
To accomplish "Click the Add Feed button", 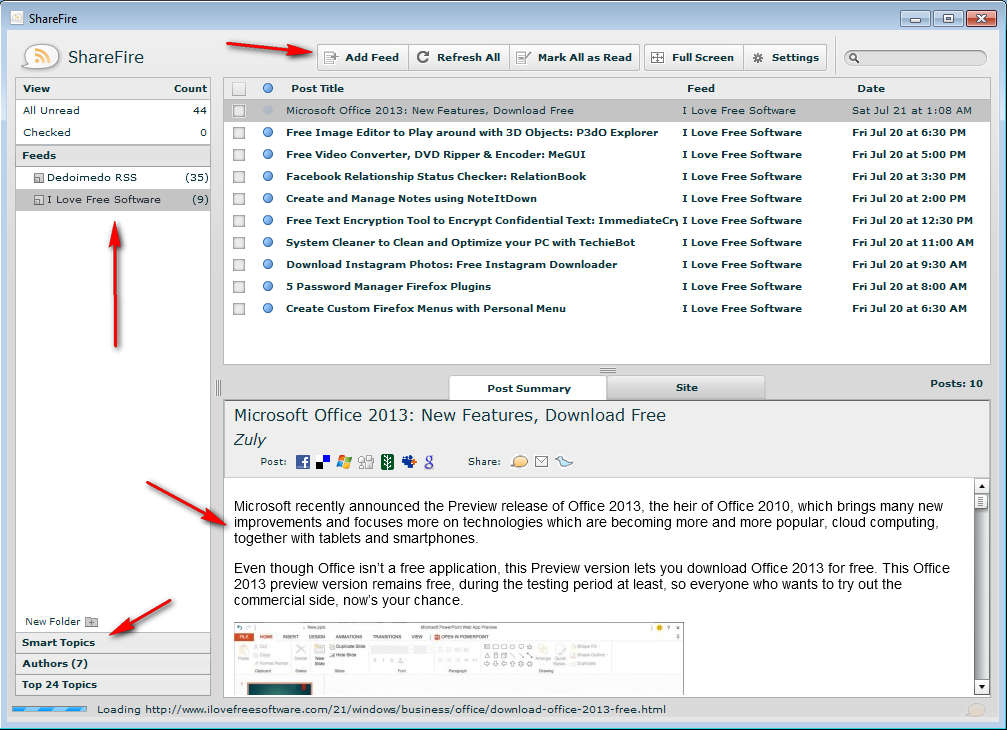I will 362,58.
